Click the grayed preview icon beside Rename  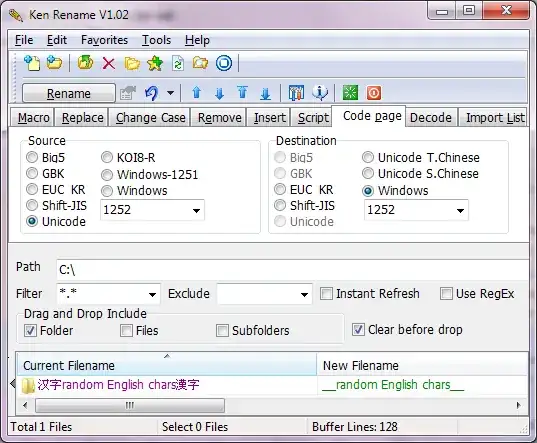[128, 93]
